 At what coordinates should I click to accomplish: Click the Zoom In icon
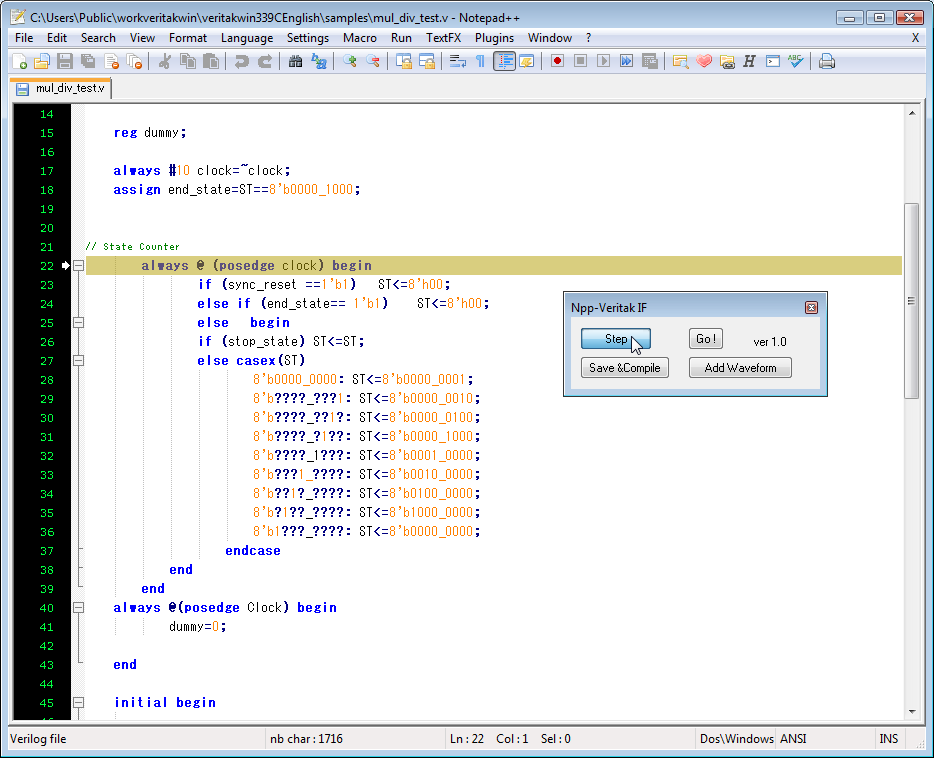pyautogui.click(x=349, y=61)
